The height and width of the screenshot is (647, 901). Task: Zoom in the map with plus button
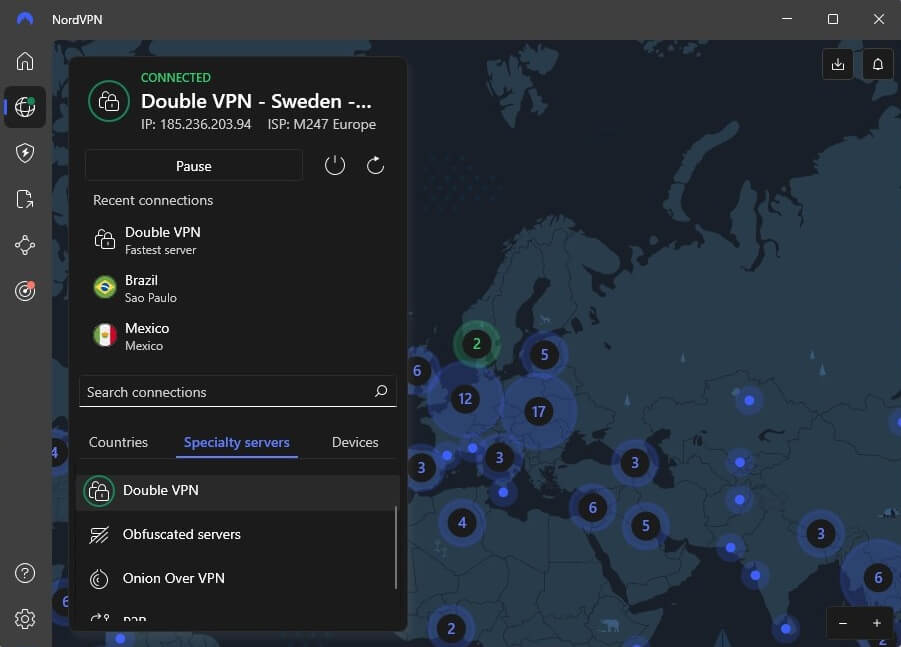pyautogui.click(x=877, y=623)
